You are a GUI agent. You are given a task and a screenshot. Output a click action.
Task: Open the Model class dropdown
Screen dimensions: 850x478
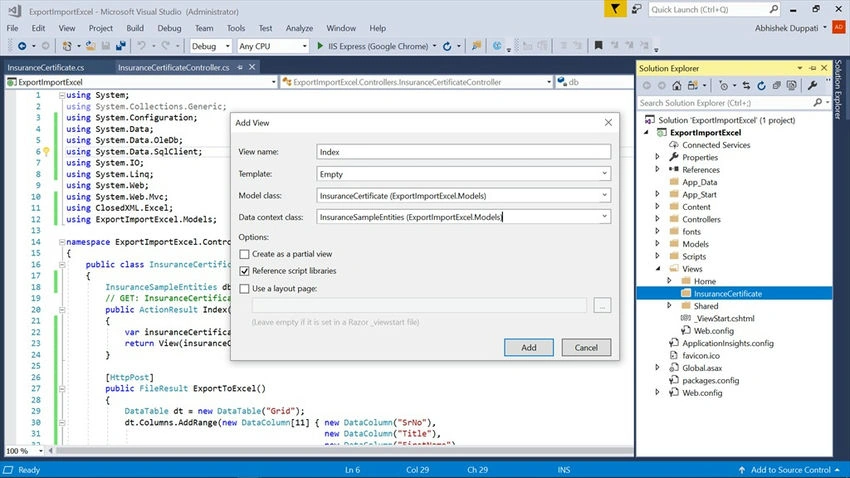[604, 196]
